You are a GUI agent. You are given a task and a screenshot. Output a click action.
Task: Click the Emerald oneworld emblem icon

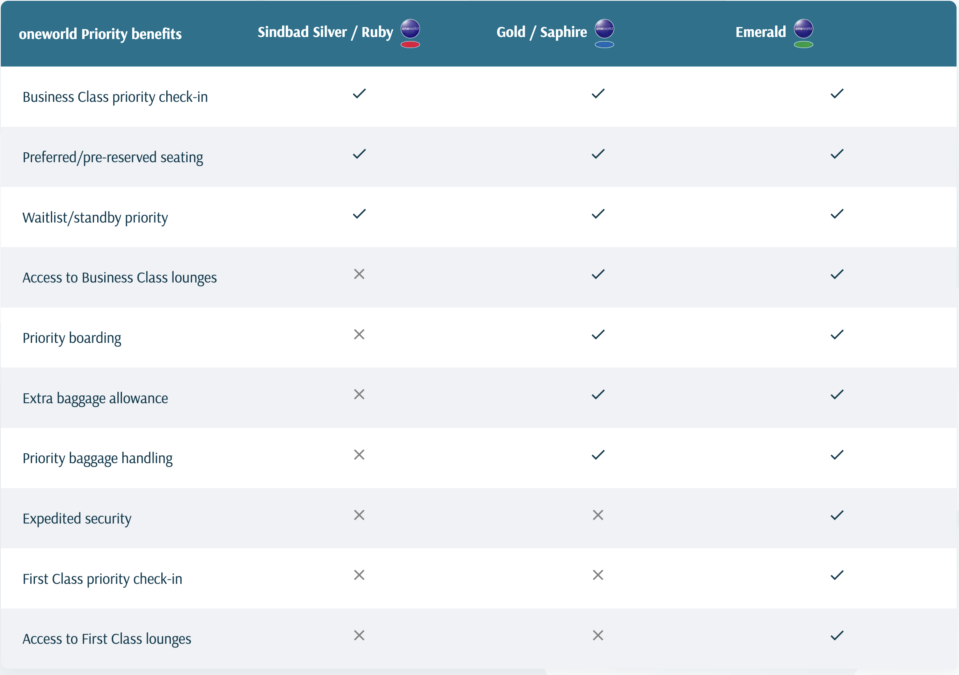[803, 33]
